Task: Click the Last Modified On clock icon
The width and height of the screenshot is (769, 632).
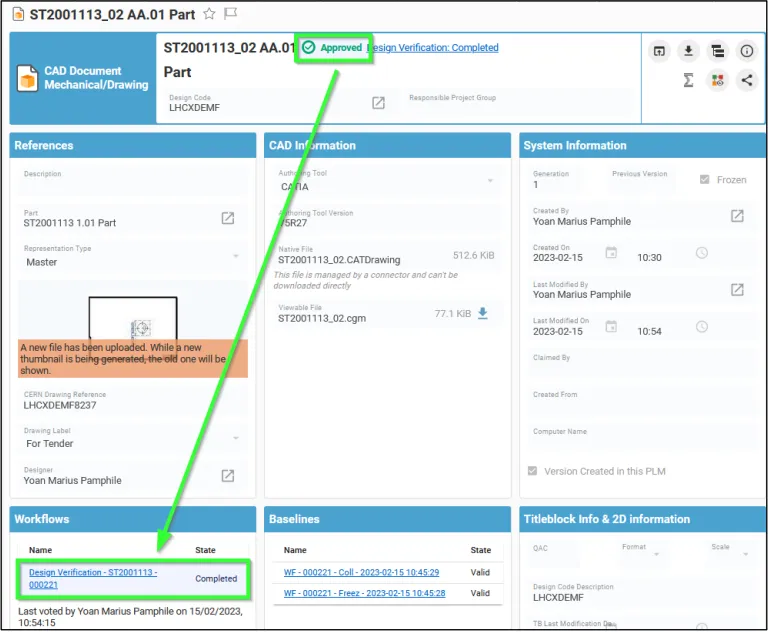Action: click(702, 327)
